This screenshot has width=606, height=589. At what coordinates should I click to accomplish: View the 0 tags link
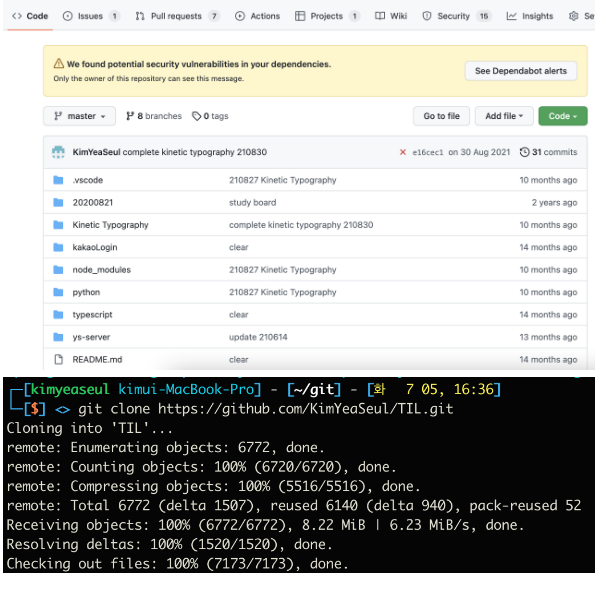coord(210,116)
